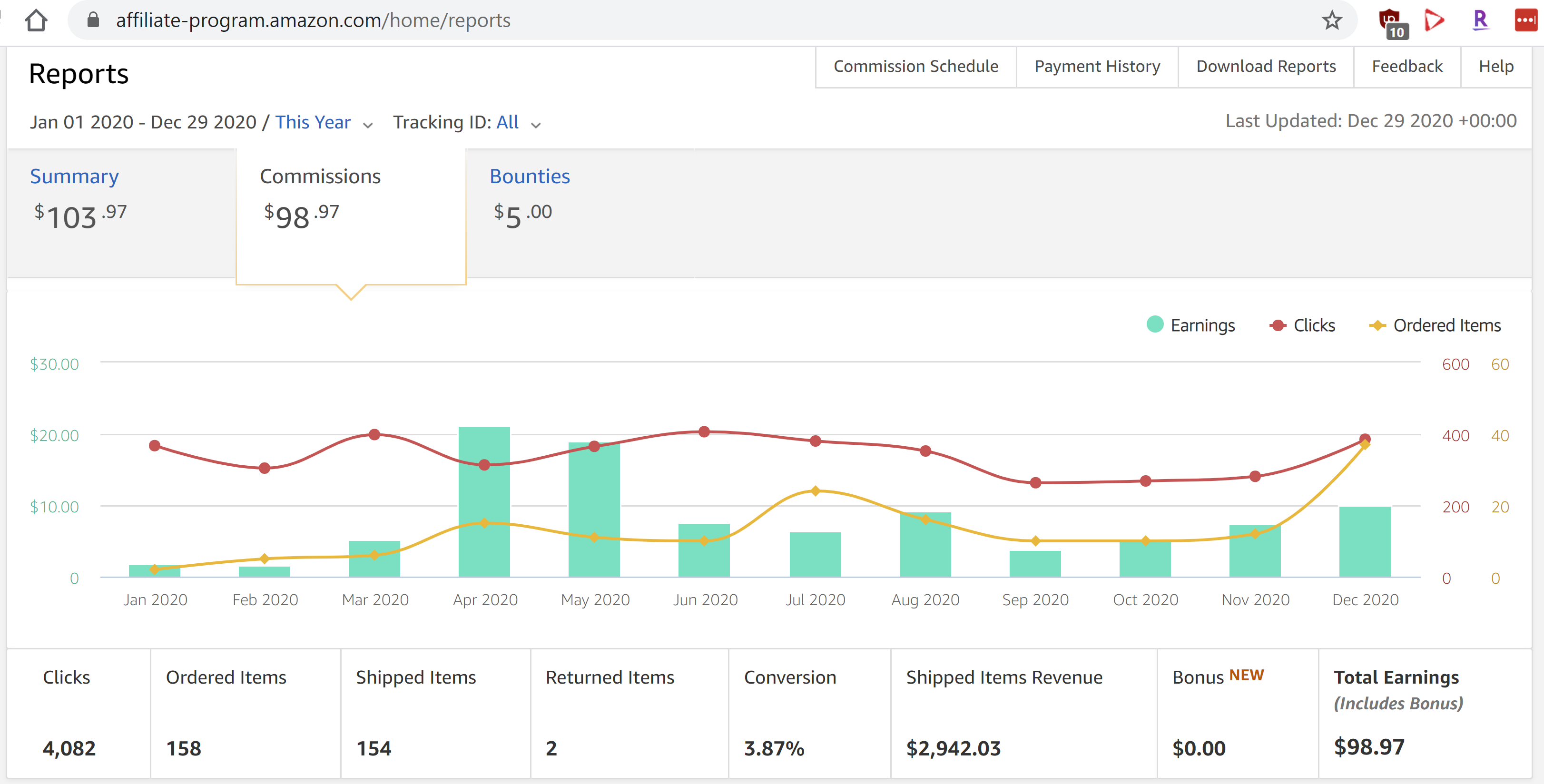Click the Oct 2020 axis label
Viewport: 1544px width, 784px height.
tap(1145, 600)
